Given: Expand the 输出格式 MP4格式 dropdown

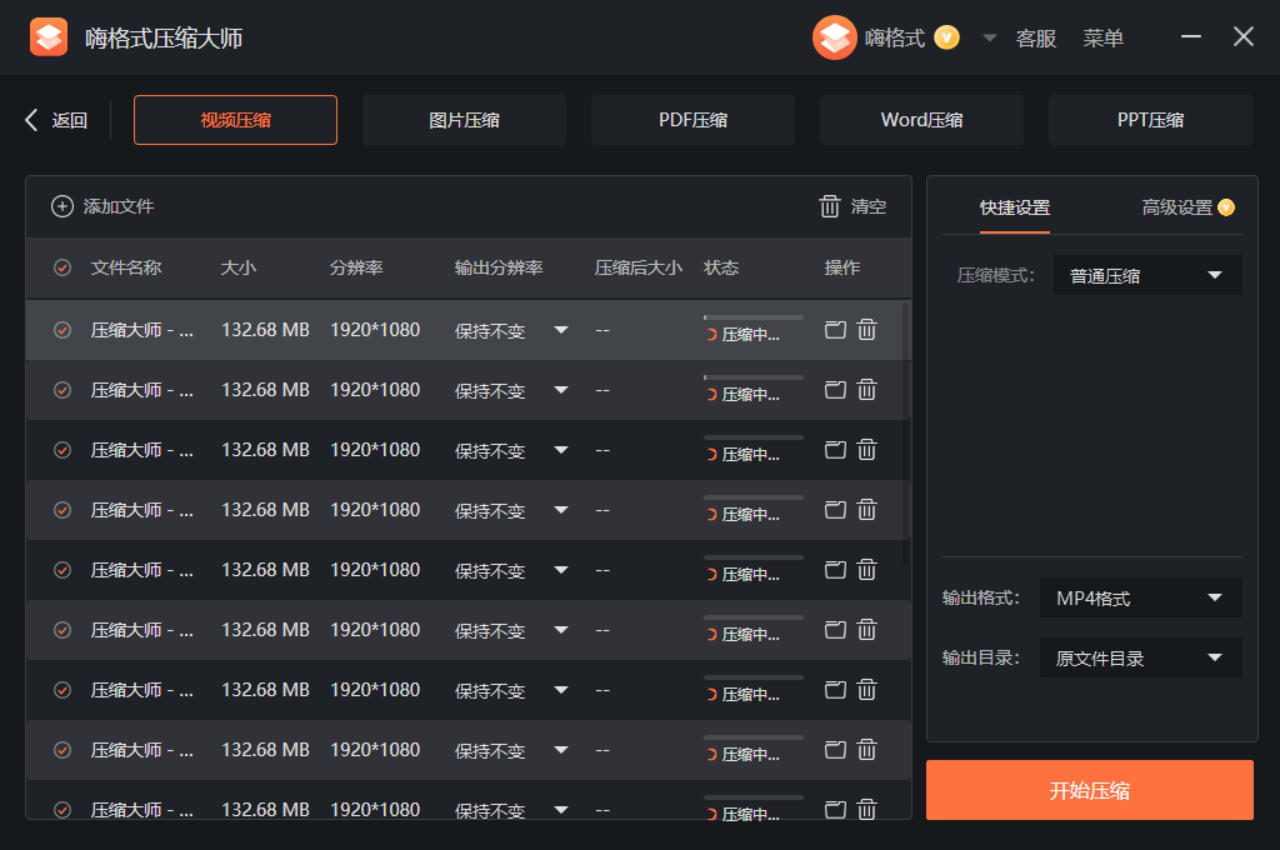Looking at the screenshot, I should [1140, 598].
